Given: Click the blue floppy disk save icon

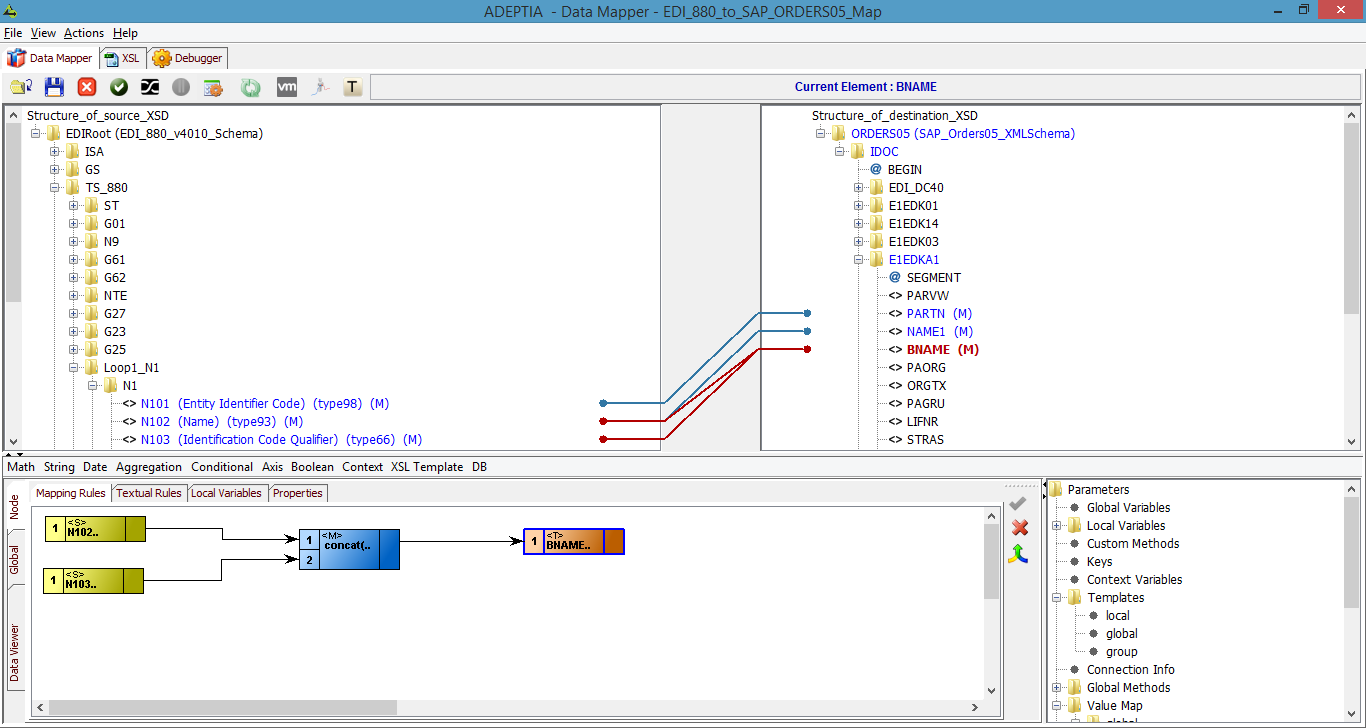Looking at the screenshot, I should click(x=54, y=87).
